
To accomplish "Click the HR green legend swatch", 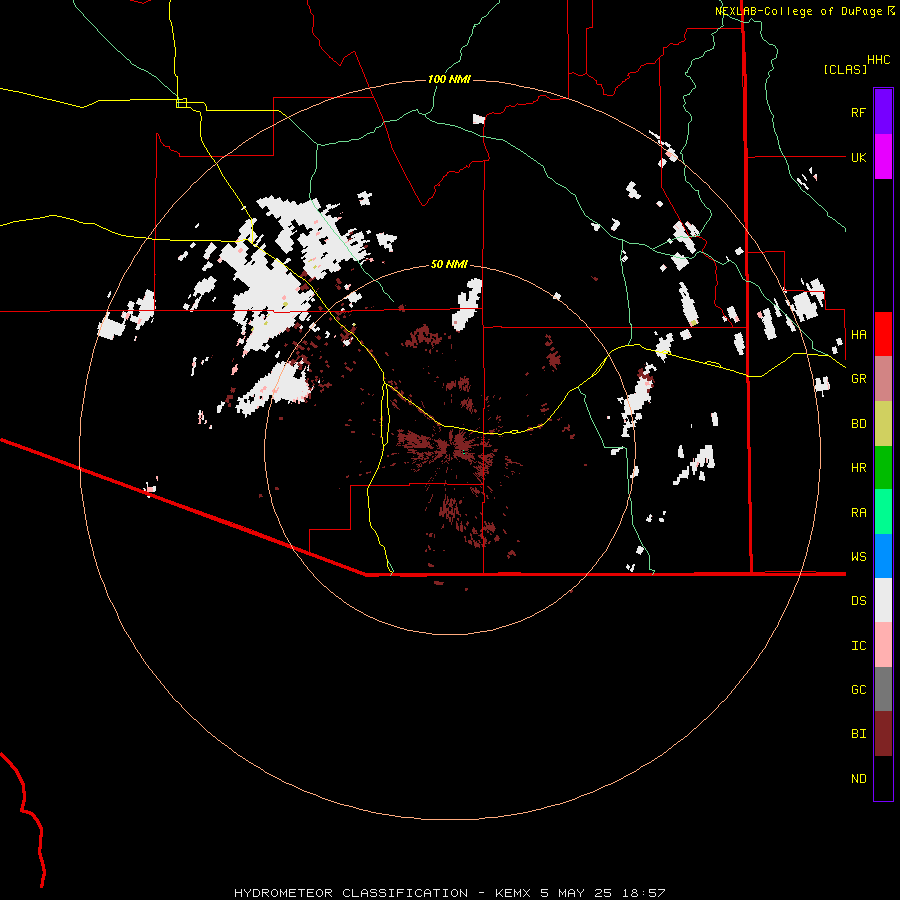I will [883, 467].
